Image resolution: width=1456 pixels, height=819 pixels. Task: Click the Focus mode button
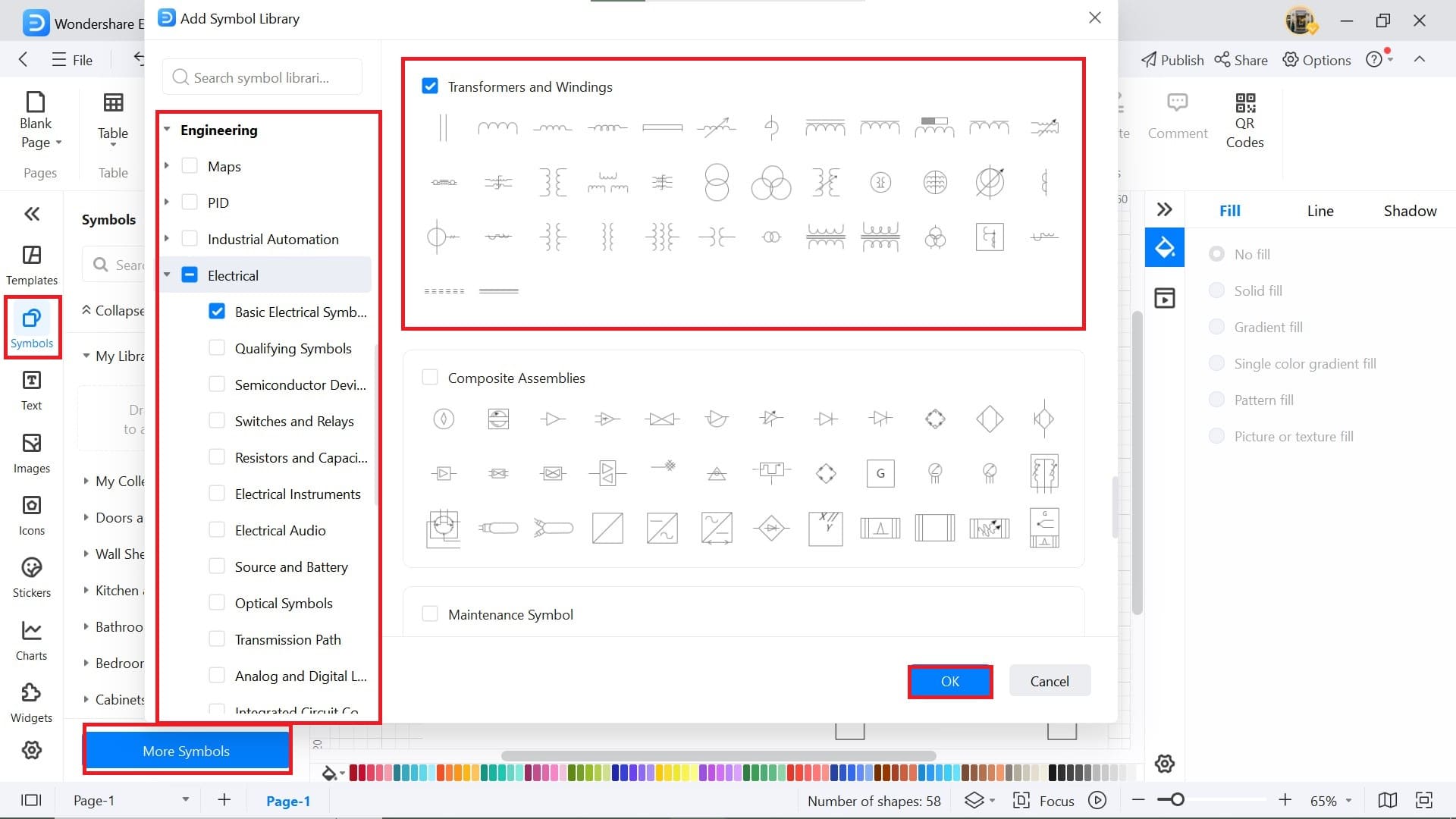[1044, 801]
